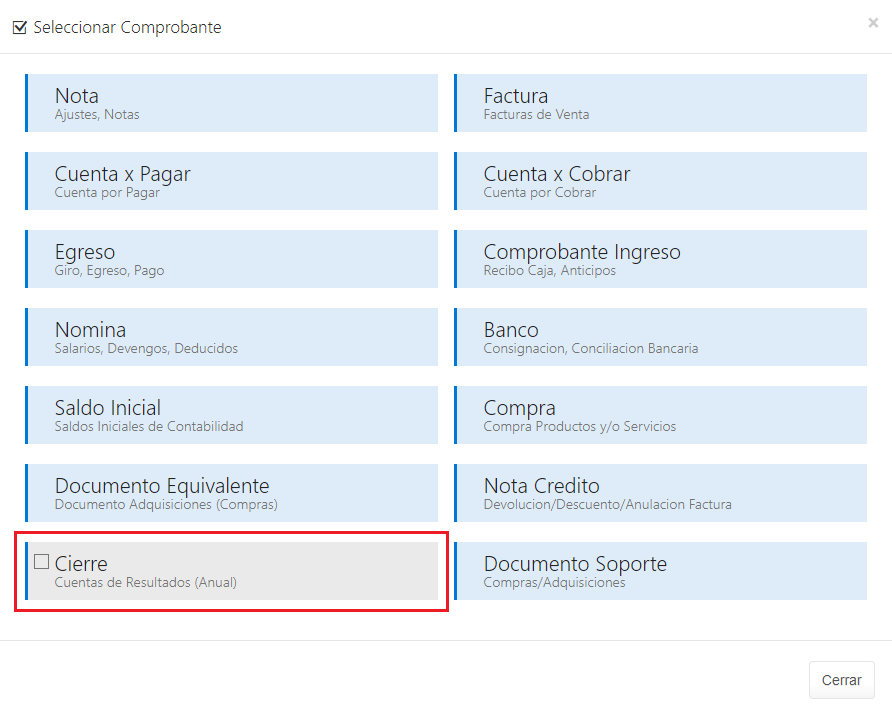The width and height of the screenshot is (892, 713).
Task: Click 'Cuentas de Resultados (Anual)' subtitle
Action: click(146, 583)
